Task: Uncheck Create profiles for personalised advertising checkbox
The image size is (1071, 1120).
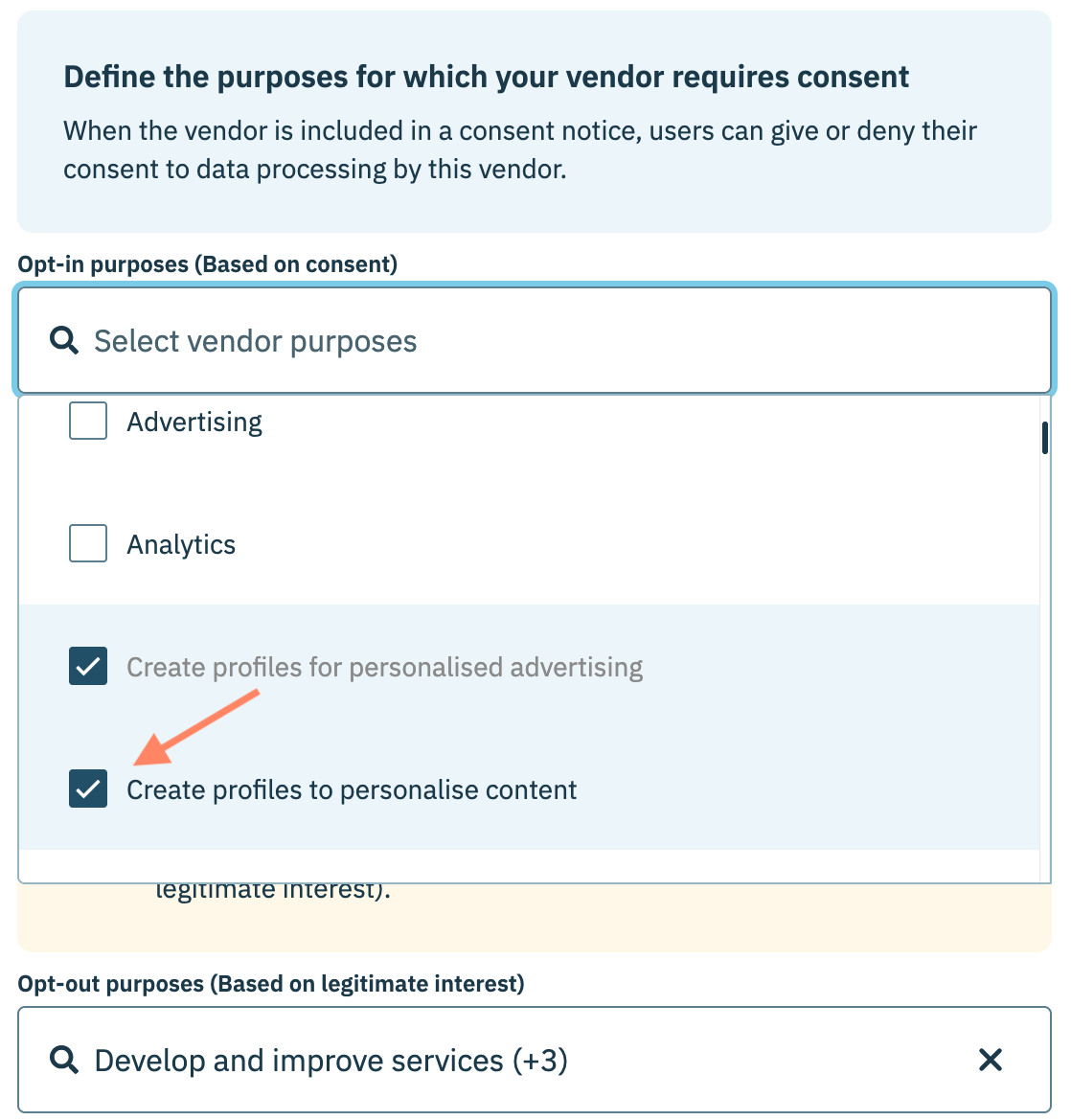Action: (88, 667)
